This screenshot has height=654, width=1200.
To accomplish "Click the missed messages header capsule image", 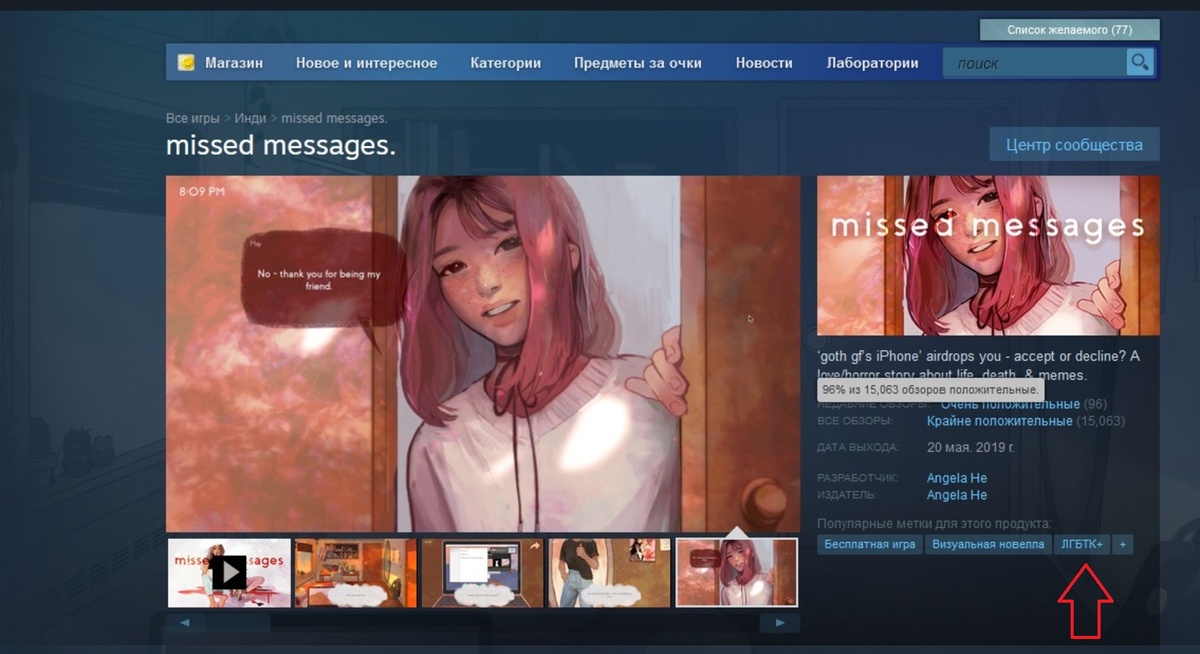I will coord(988,256).
